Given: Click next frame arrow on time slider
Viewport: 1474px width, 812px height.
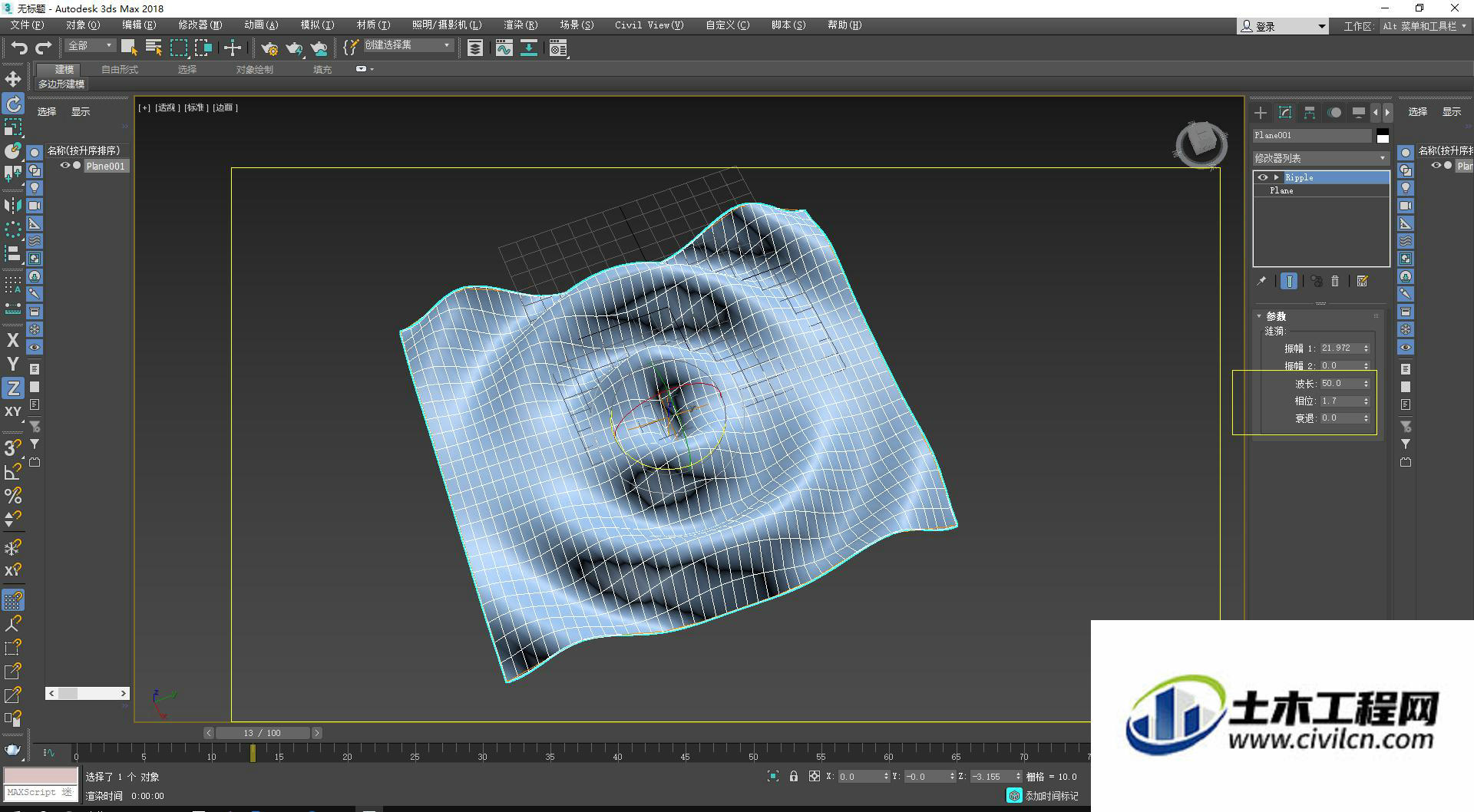Looking at the screenshot, I should click(x=317, y=733).
